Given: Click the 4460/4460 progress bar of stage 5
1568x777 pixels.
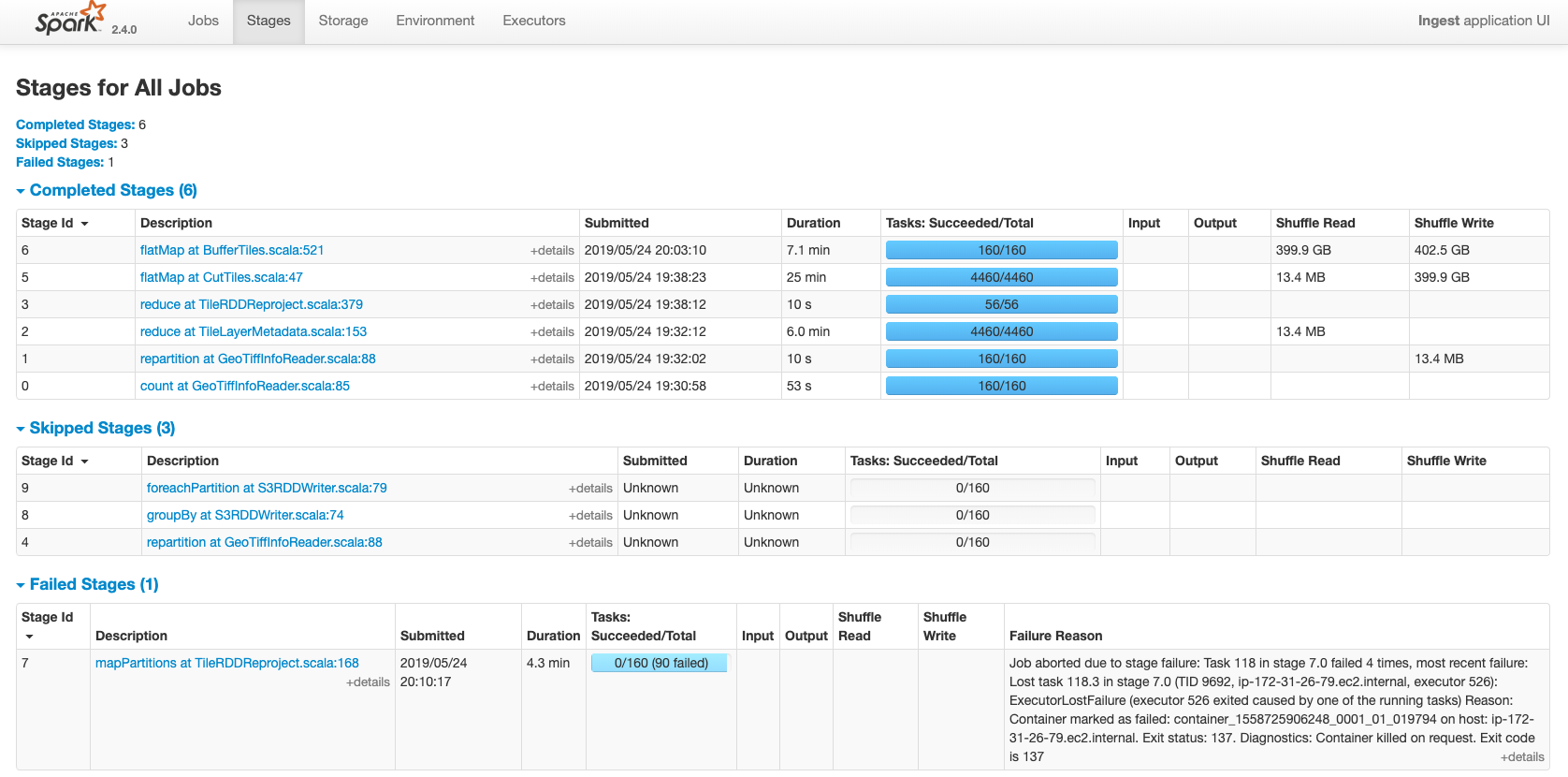Looking at the screenshot, I should point(1002,277).
